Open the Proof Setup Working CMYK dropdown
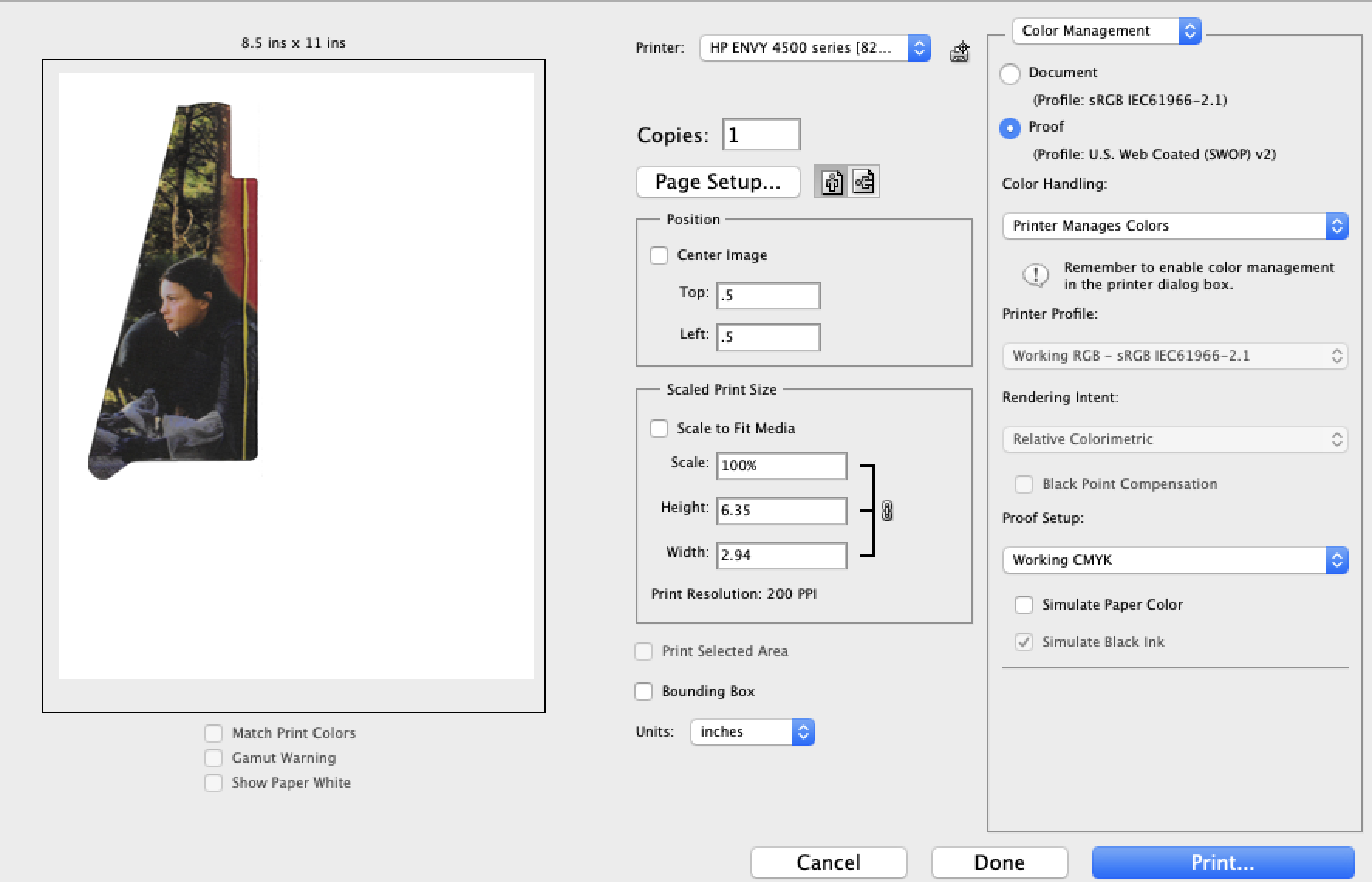This screenshot has width=1372, height=882. [1174, 560]
